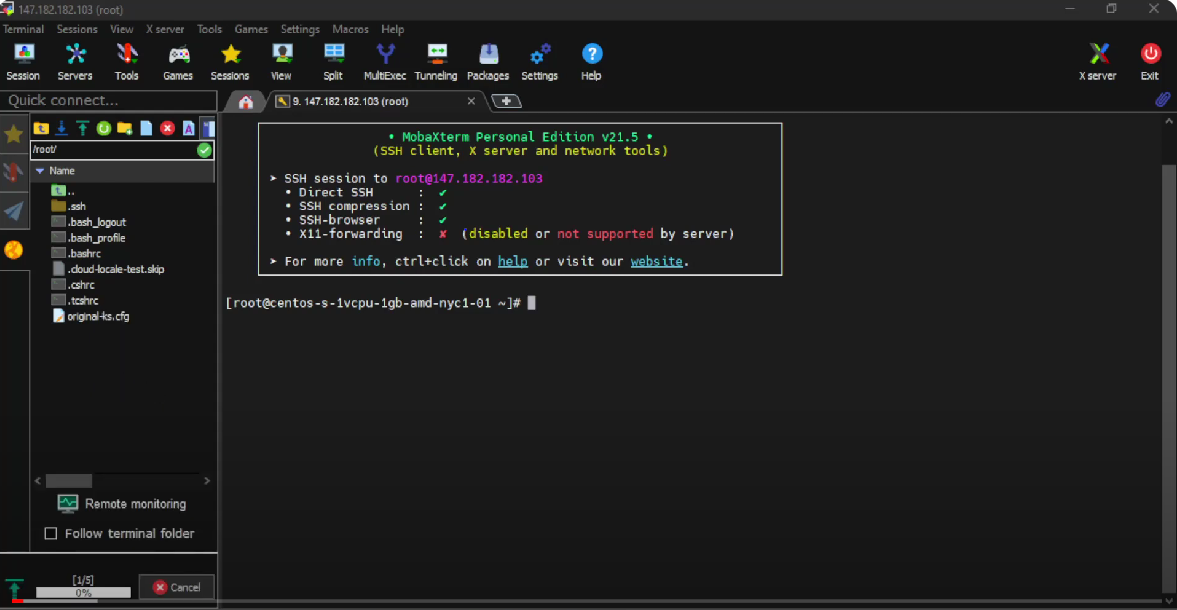Launch the MultiExec toolbar icon

(385, 62)
